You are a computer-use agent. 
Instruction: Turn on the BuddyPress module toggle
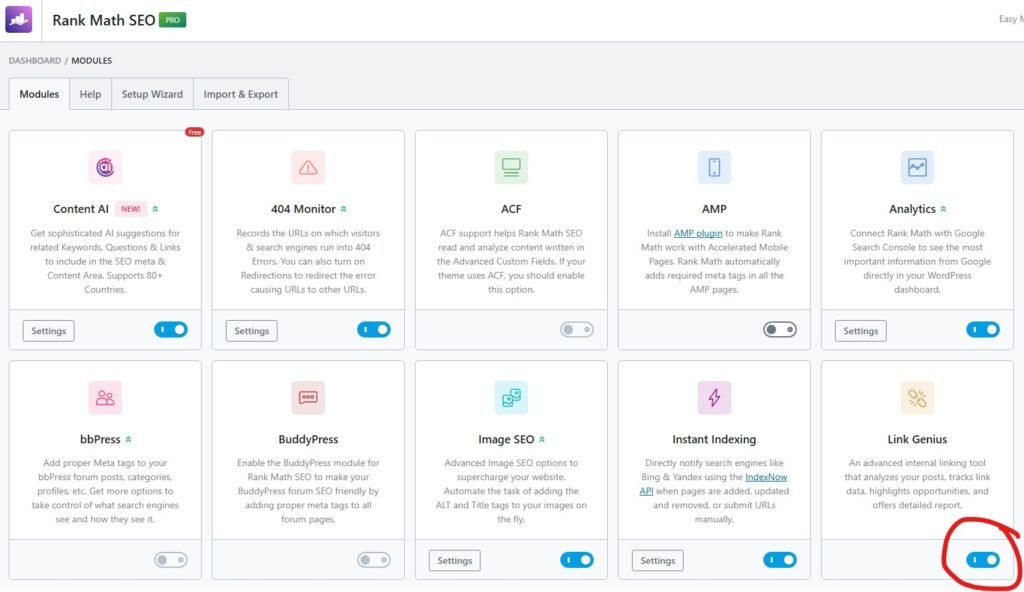pyautogui.click(x=374, y=560)
